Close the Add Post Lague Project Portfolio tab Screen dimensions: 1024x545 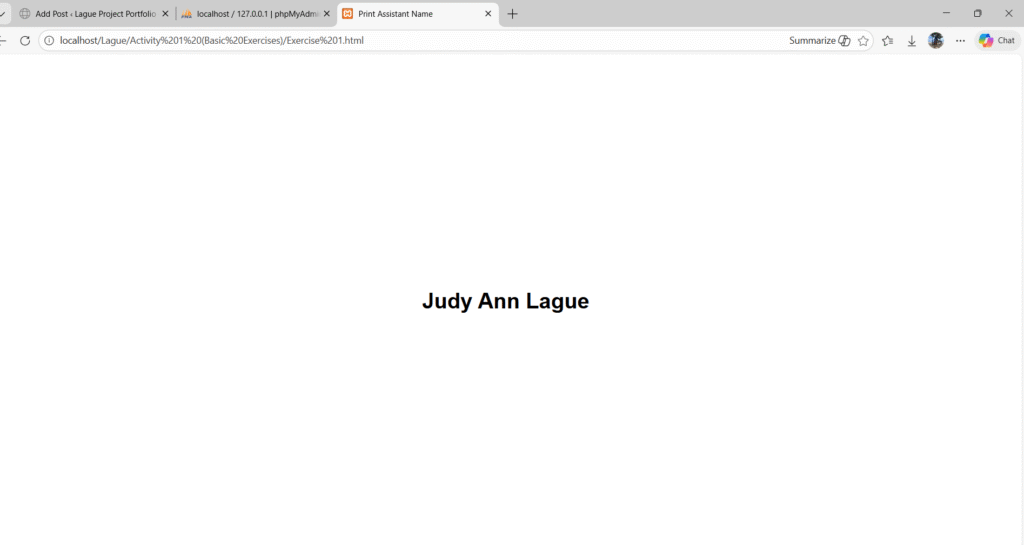(x=165, y=14)
